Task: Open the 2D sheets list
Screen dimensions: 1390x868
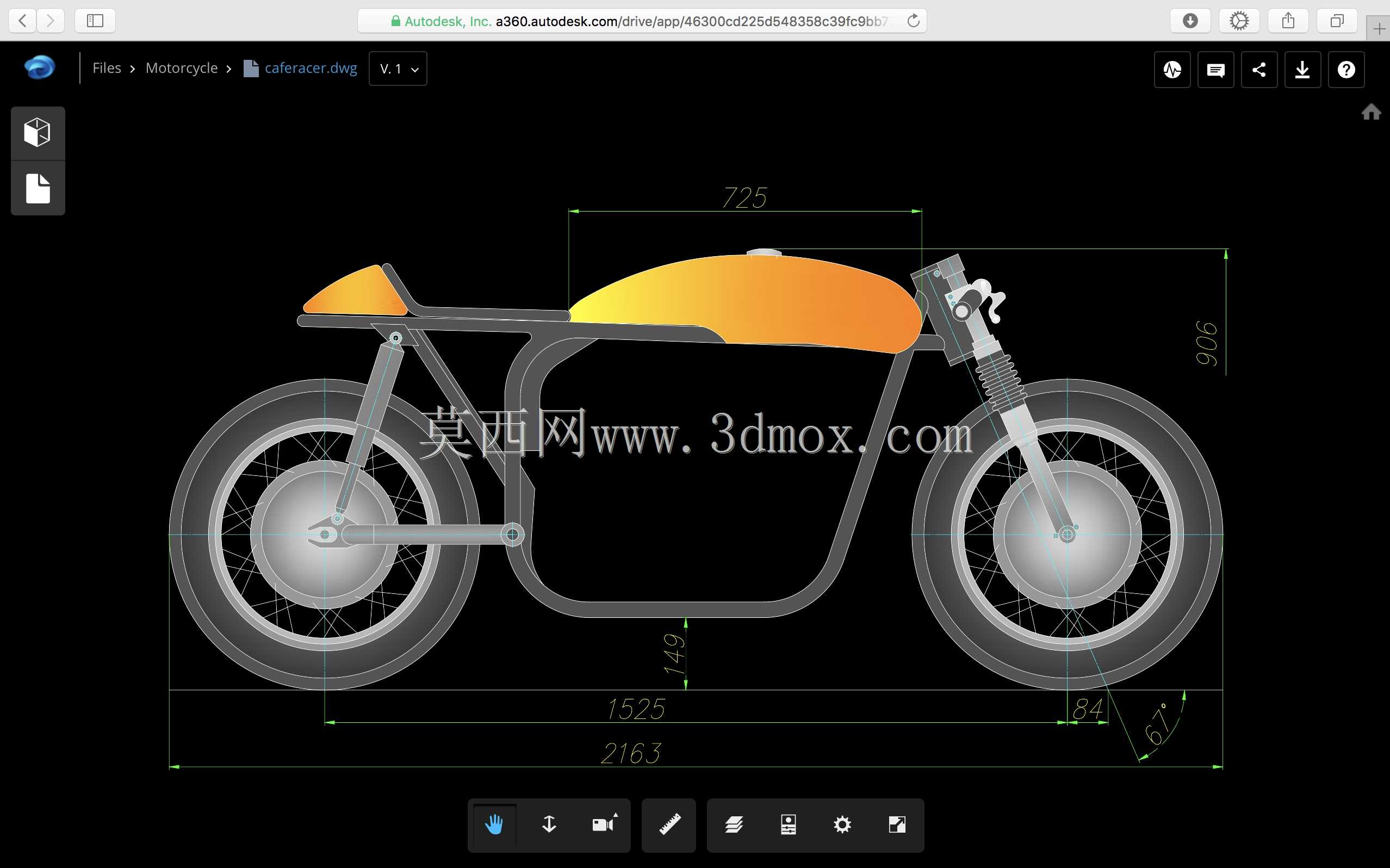Action: click(38, 188)
